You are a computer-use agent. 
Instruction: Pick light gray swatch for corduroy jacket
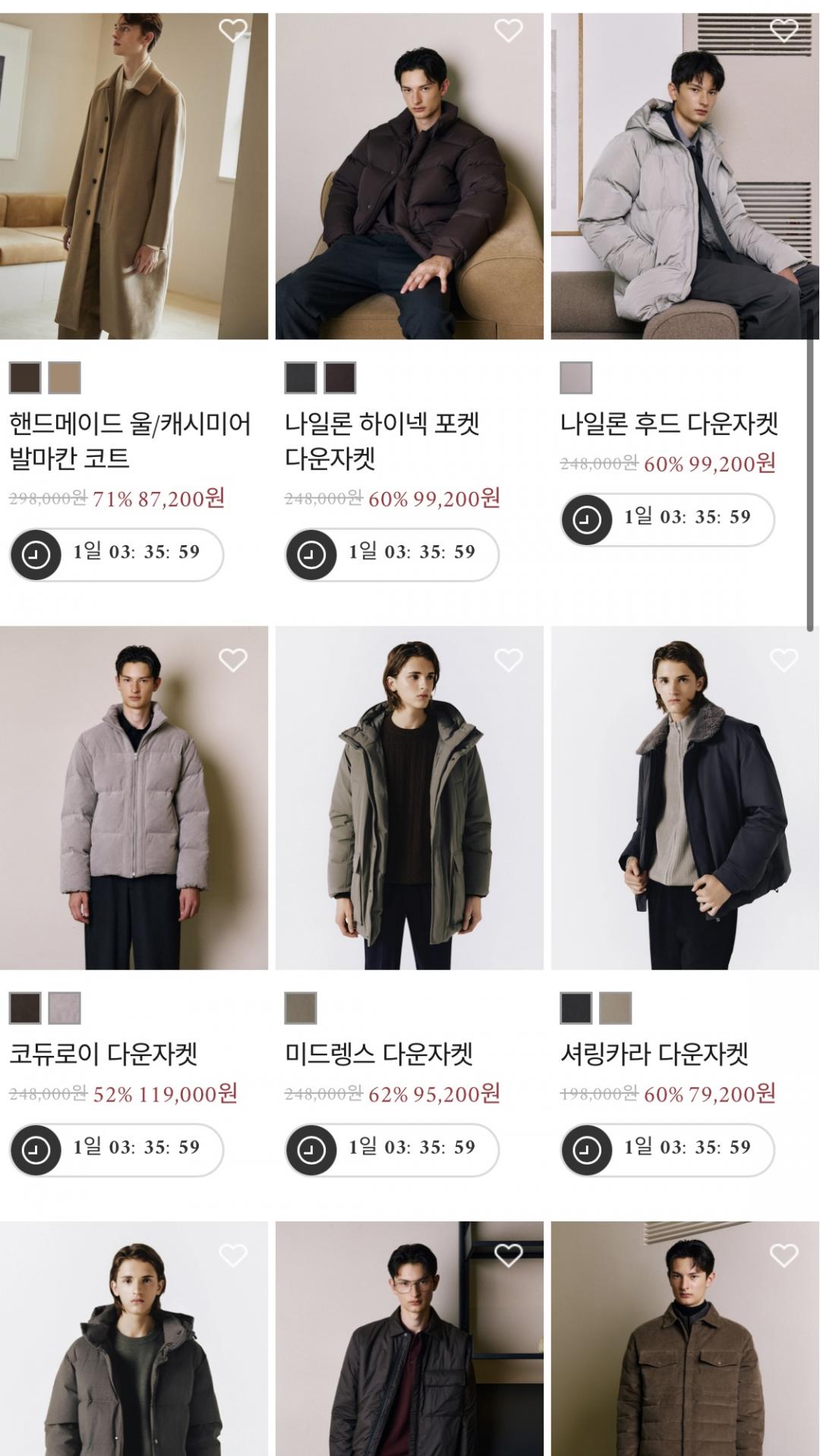click(65, 1008)
